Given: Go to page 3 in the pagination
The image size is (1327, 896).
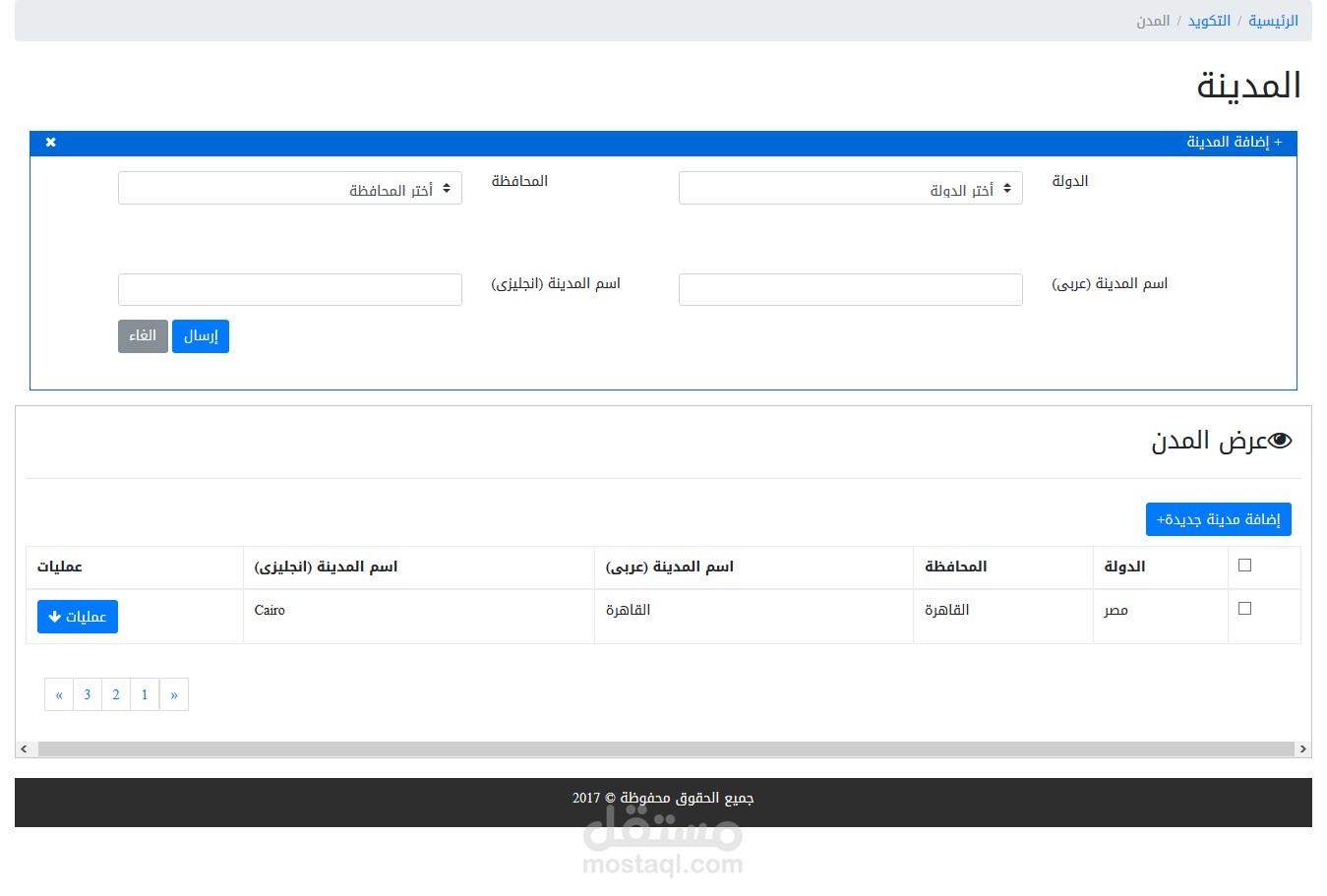Looking at the screenshot, I should click(x=88, y=694).
